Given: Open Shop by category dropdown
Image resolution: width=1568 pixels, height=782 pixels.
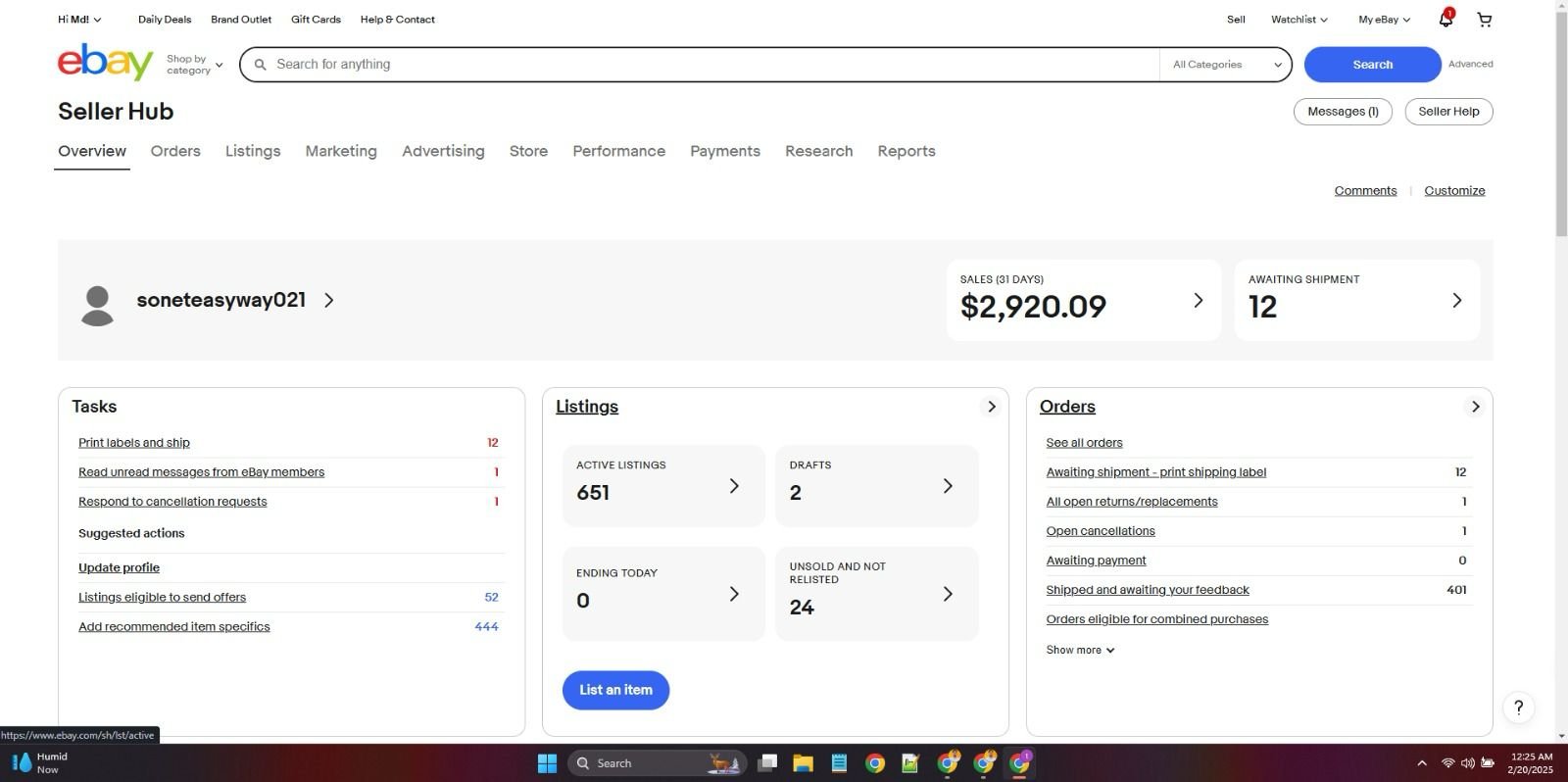Looking at the screenshot, I should click(195, 65).
